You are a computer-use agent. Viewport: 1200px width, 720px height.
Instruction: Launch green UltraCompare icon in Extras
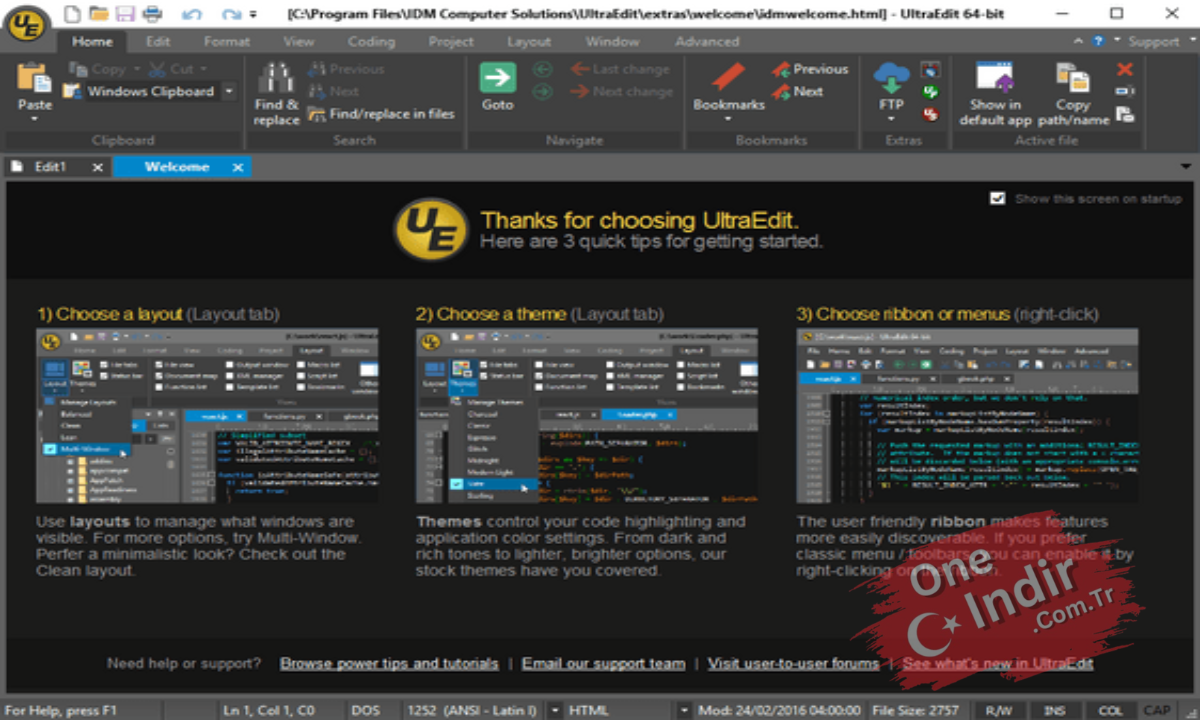tap(931, 92)
